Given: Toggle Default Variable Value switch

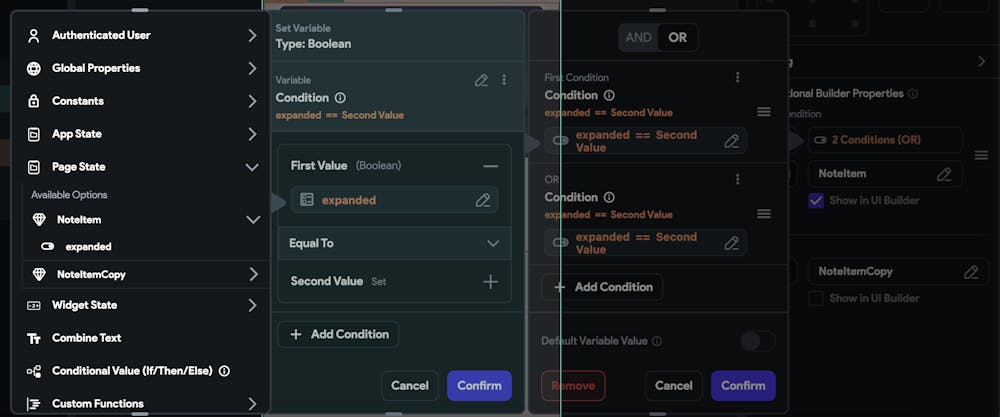Looking at the screenshot, I should [757, 341].
